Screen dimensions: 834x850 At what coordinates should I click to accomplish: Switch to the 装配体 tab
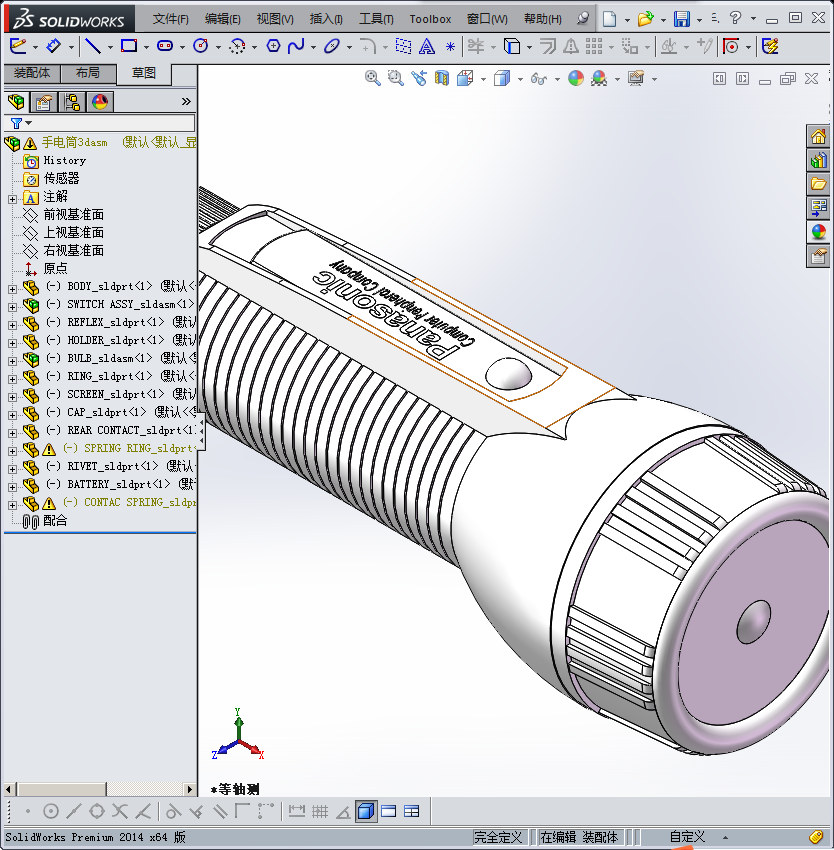pos(31,73)
